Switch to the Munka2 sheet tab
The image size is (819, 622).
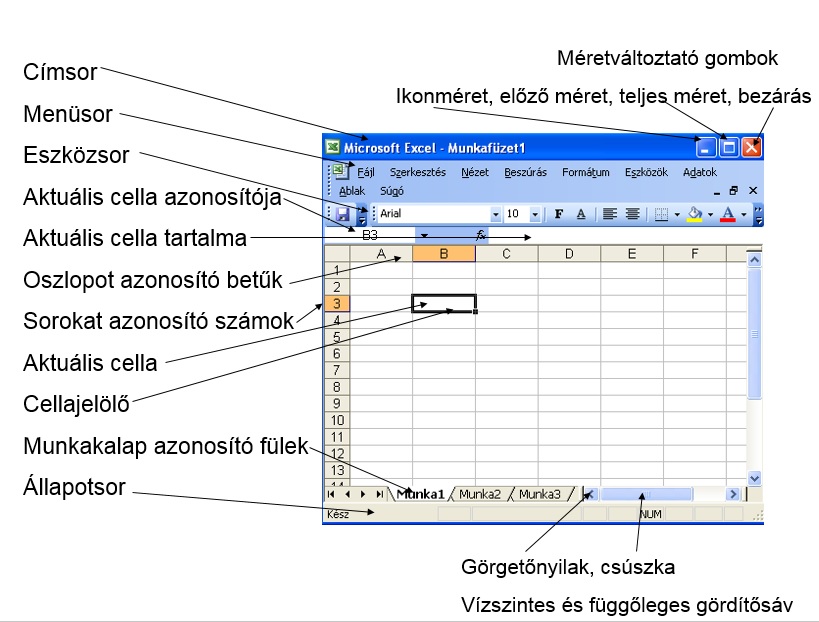(x=480, y=494)
